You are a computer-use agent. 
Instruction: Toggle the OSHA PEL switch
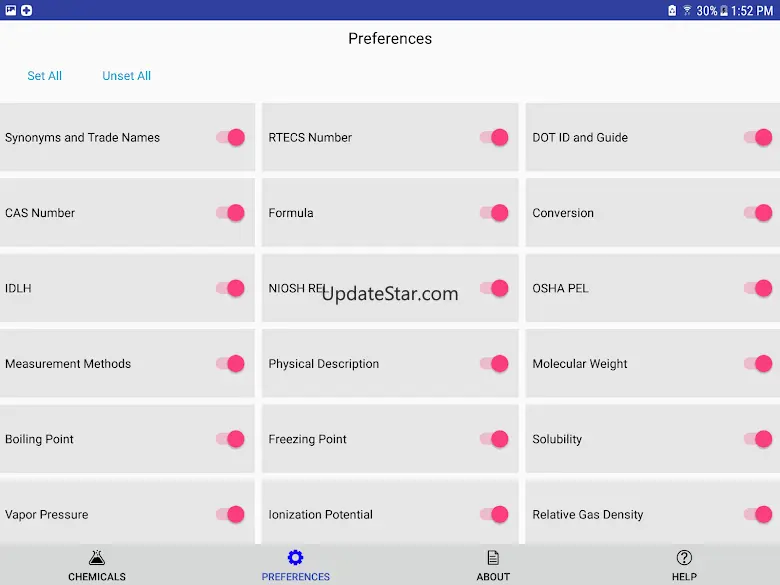tap(758, 288)
